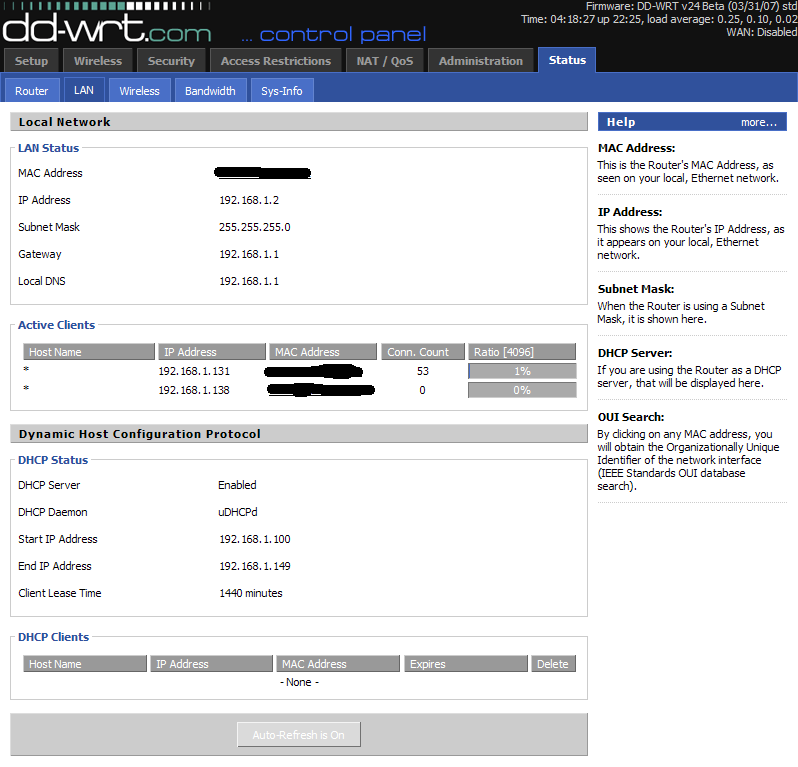Click the Ratio [4096] column header
Screen dimensions: 798x767
pos(522,352)
